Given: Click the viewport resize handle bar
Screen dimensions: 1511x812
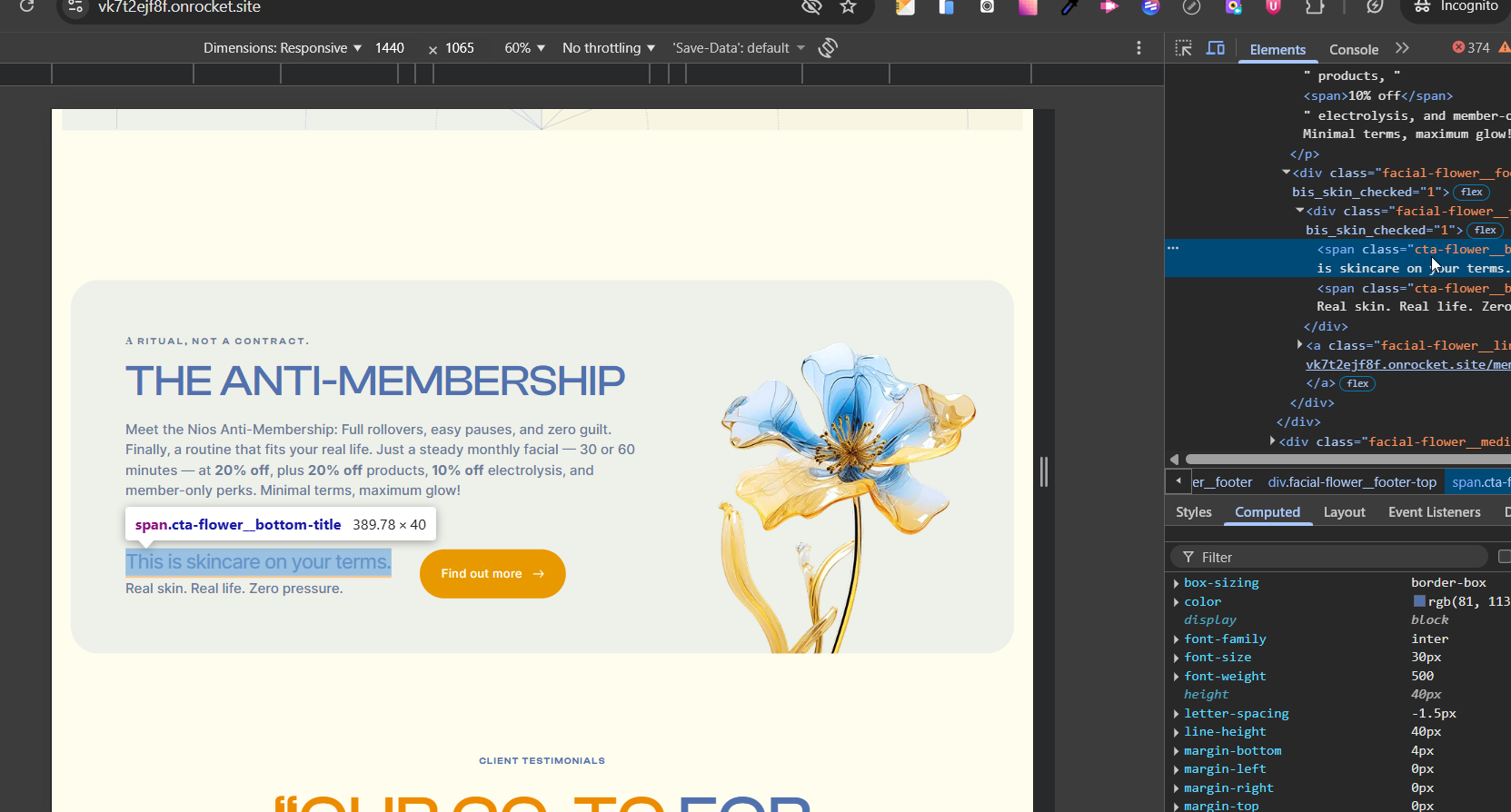Looking at the screenshot, I should 1044,471.
